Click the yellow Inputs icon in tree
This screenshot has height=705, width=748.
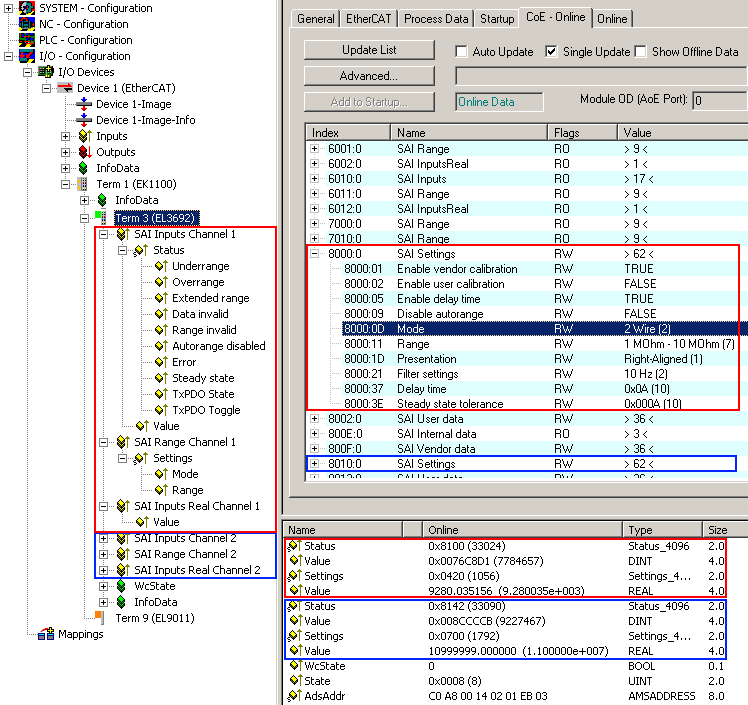[x=84, y=136]
